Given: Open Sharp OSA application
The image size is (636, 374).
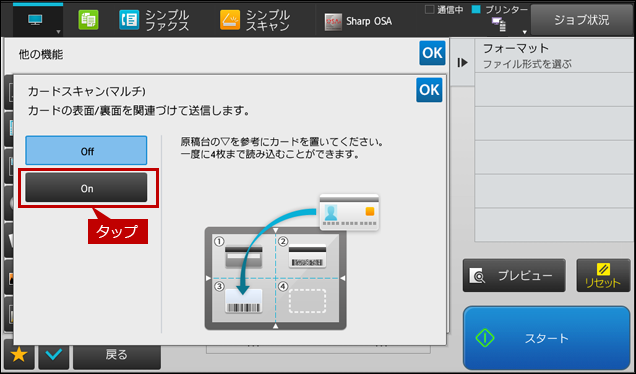Looking at the screenshot, I should point(358,21).
